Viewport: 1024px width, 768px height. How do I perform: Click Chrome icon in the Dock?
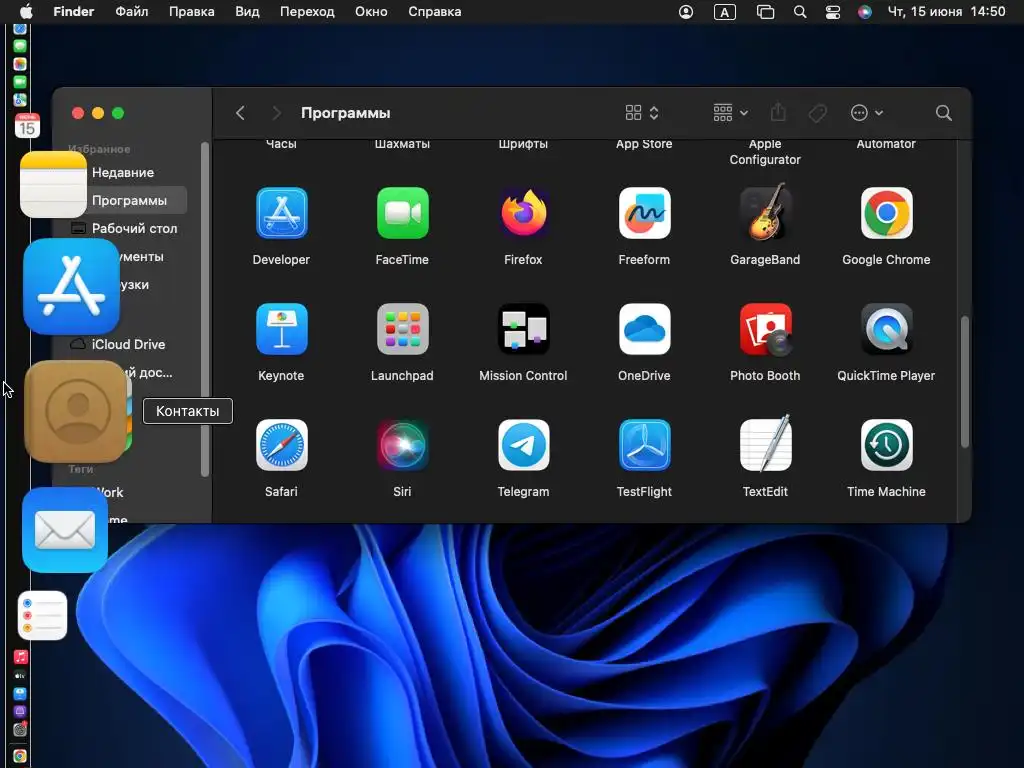tap(20, 756)
